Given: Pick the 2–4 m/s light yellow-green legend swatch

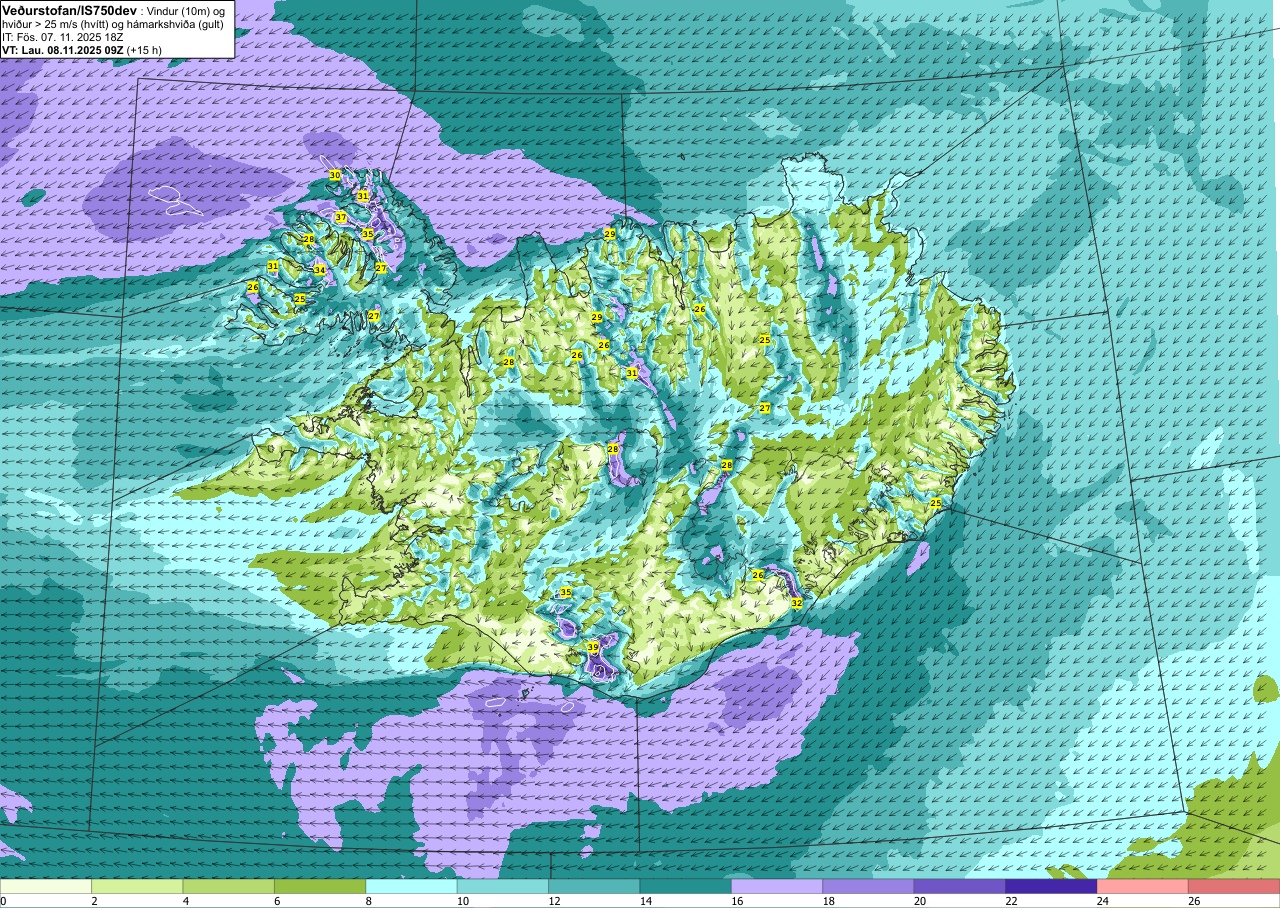Looking at the screenshot, I should (137, 886).
